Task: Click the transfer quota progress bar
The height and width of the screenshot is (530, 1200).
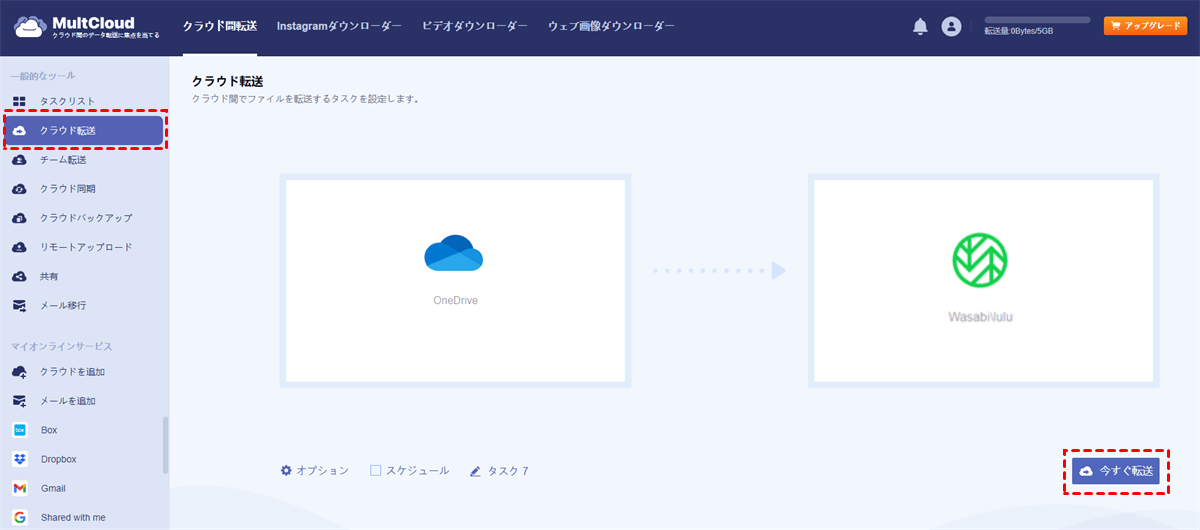Action: pos(1037,20)
